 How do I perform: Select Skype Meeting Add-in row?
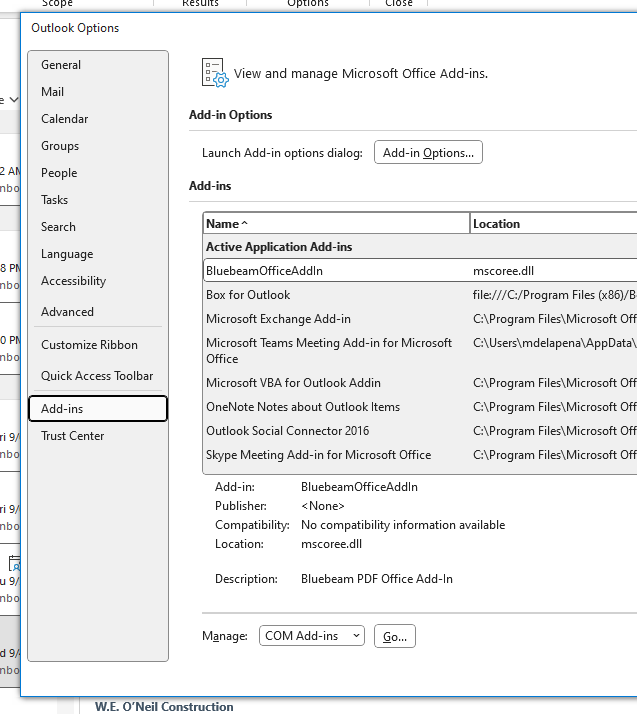(420, 455)
